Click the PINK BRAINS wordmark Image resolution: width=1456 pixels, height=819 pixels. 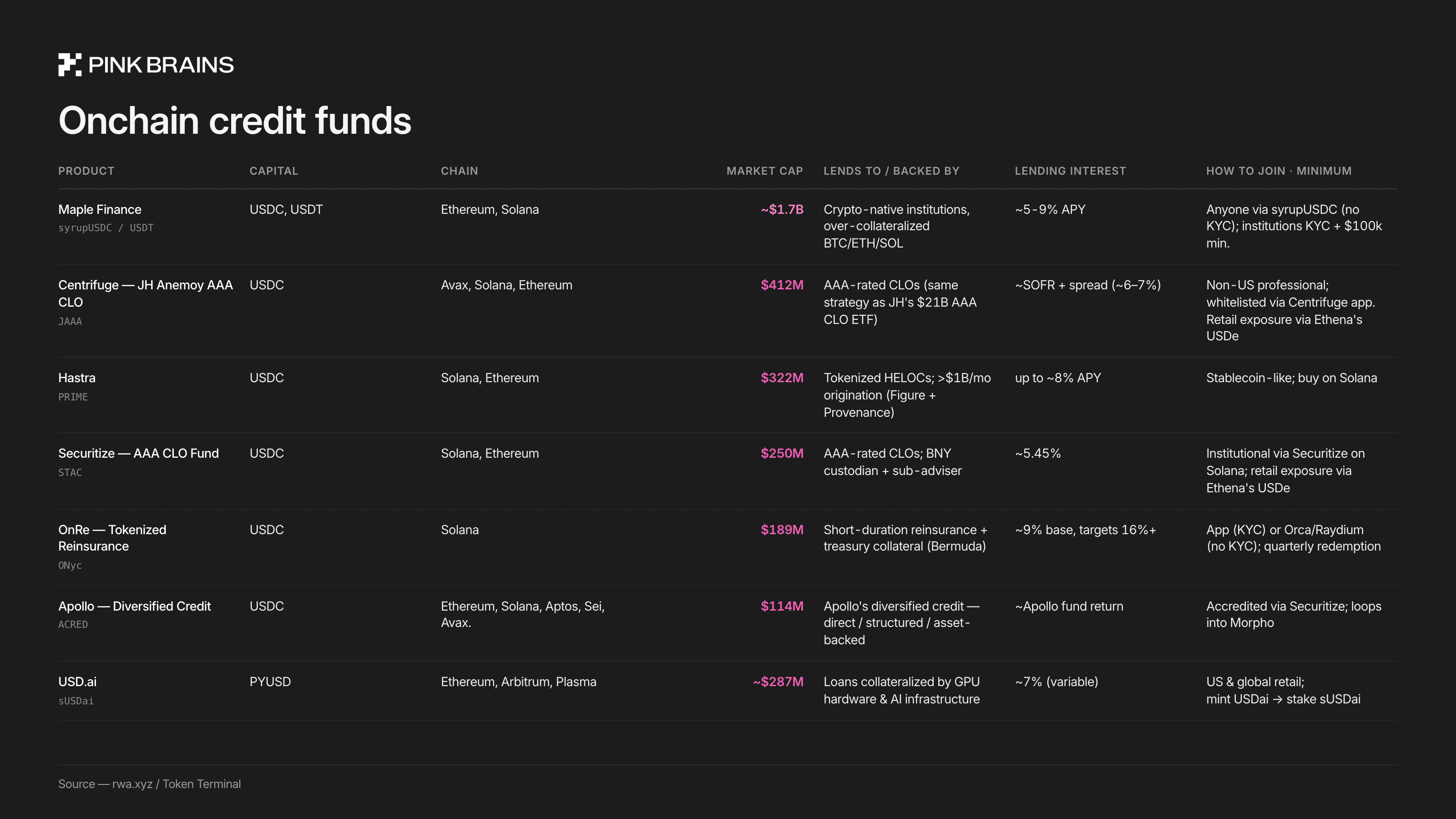click(161, 65)
